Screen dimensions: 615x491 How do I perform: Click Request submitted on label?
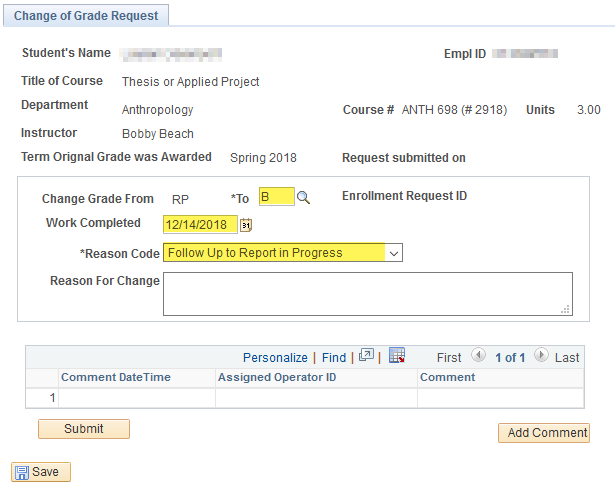coord(404,158)
